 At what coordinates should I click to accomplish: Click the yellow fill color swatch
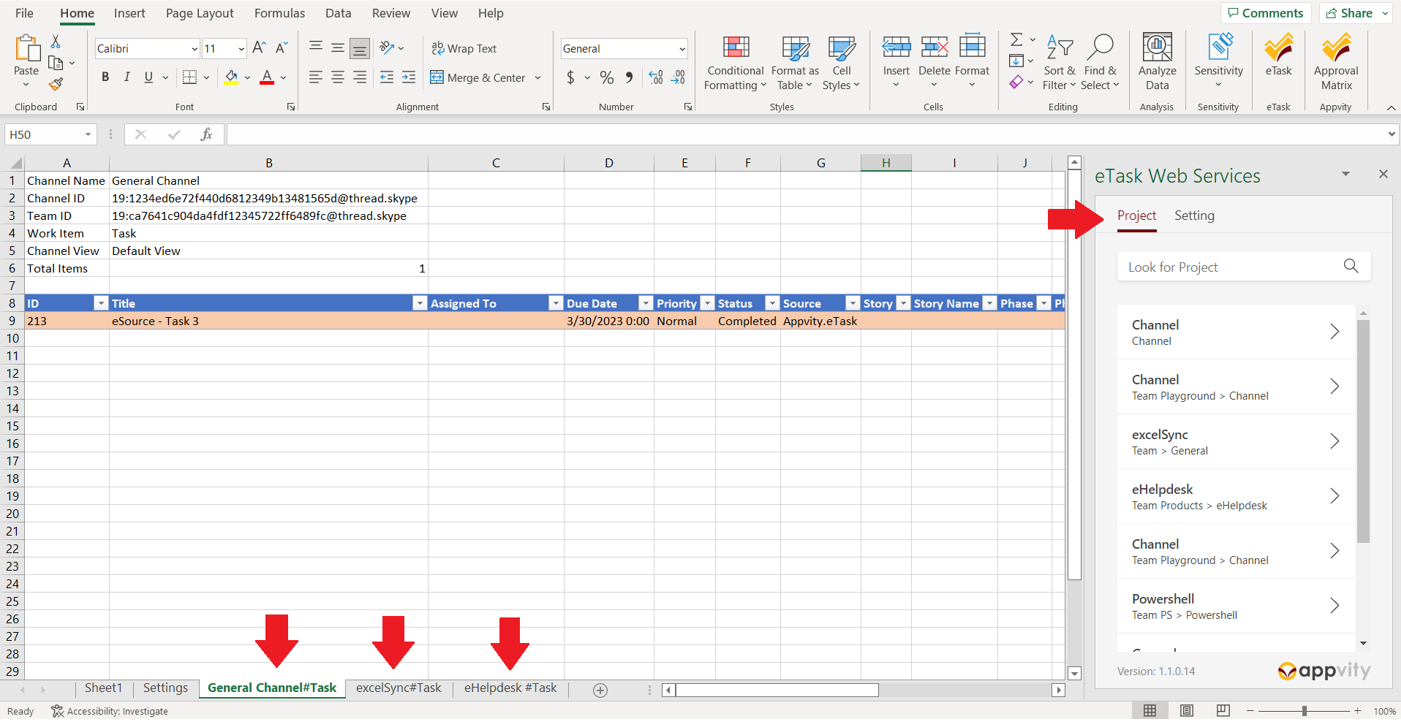coord(231,77)
